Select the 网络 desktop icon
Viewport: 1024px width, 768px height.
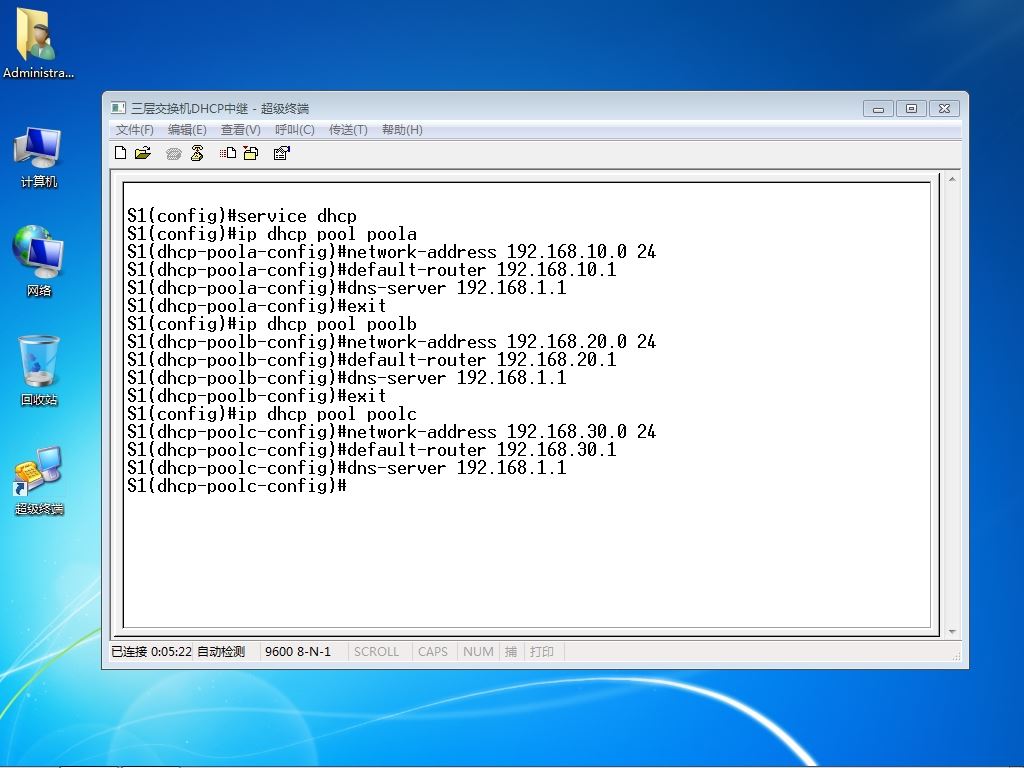pyautogui.click(x=39, y=261)
